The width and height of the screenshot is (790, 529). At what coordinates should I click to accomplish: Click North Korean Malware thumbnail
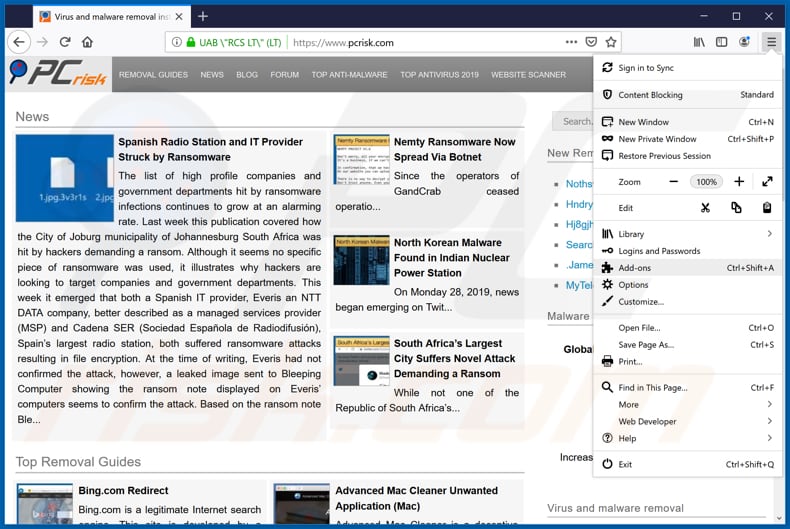pos(361,260)
